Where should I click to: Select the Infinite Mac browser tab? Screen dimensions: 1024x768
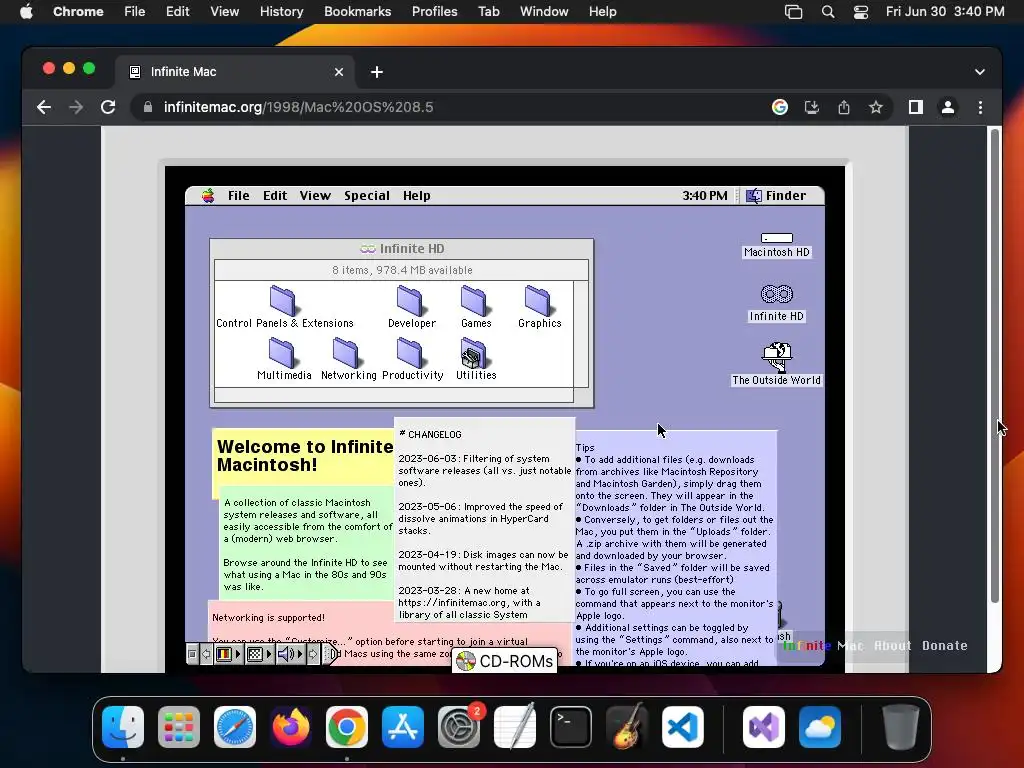point(235,72)
